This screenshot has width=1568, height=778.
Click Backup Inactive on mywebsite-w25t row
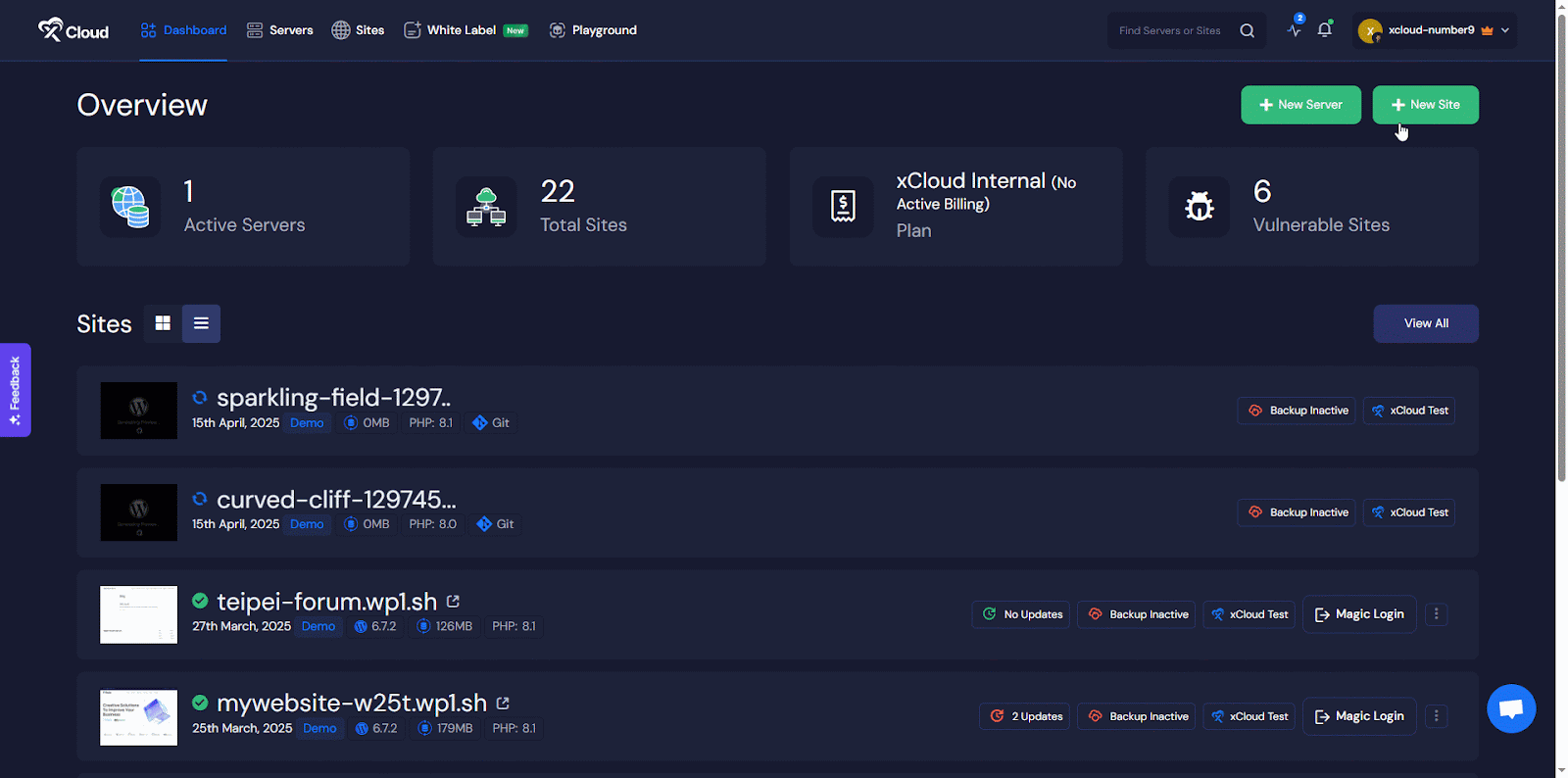pyautogui.click(x=1137, y=716)
